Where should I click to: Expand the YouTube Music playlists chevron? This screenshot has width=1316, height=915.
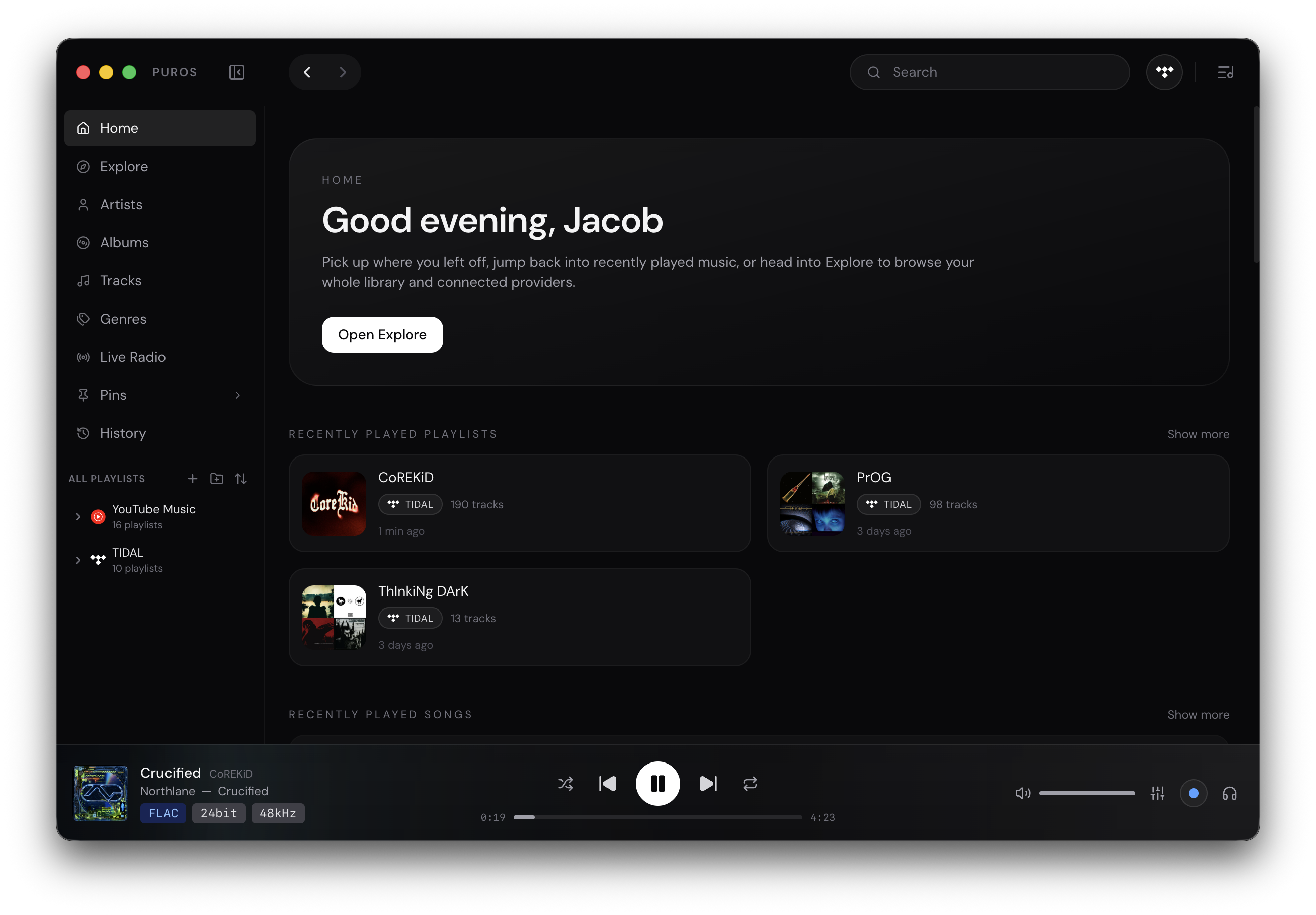pyautogui.click(x=78, y=517)
